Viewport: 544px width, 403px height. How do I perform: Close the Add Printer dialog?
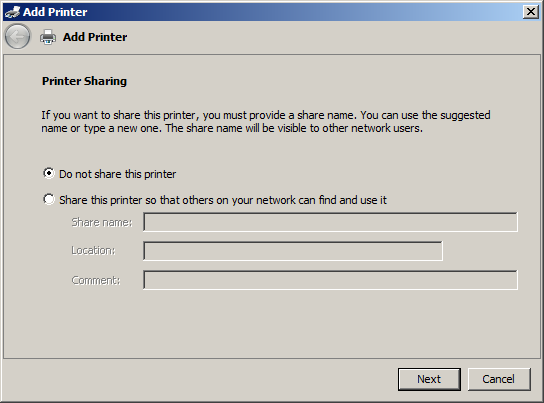pyautogui.click(x=530, y=12)
